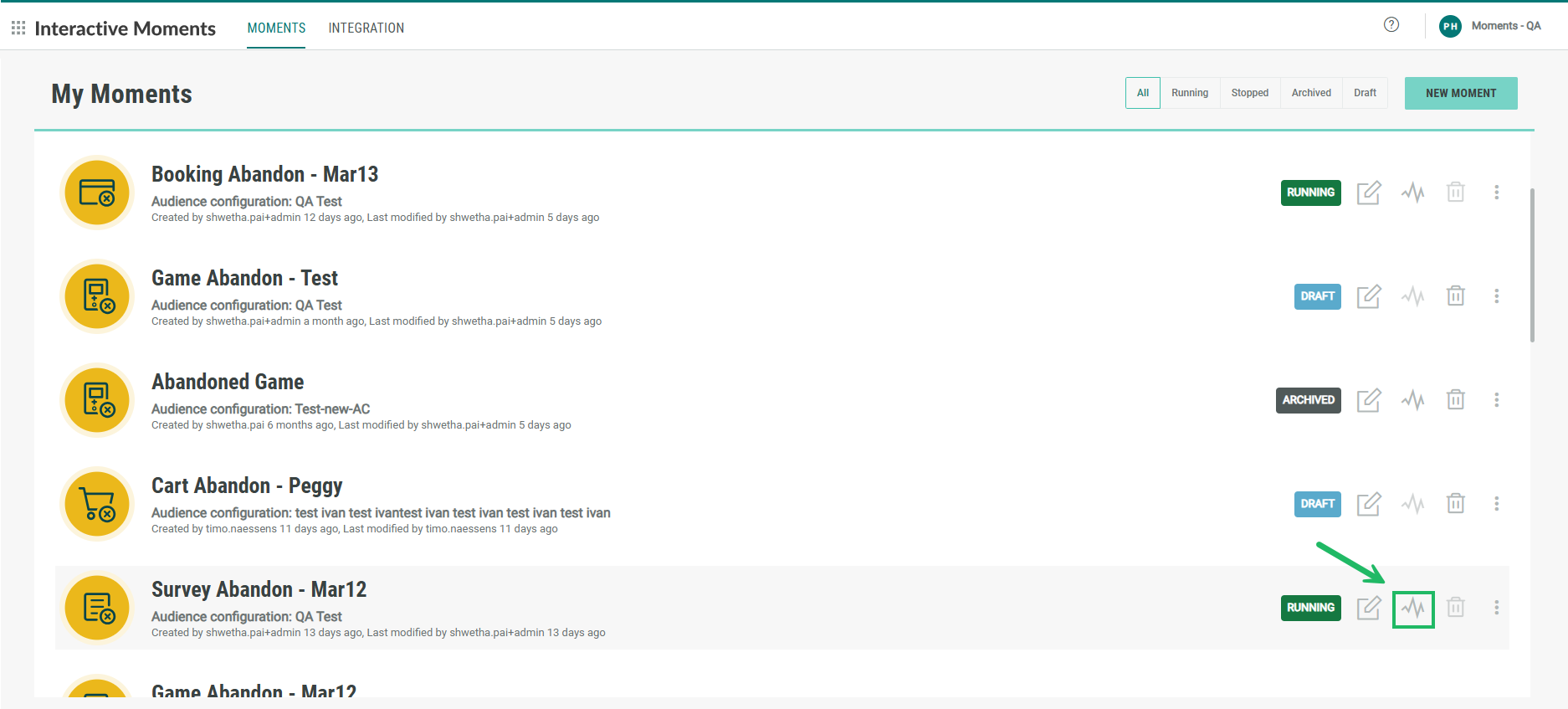Switch to the Integration tab
Viewport: 1568px width, 709px height.
tap(366, 28)
